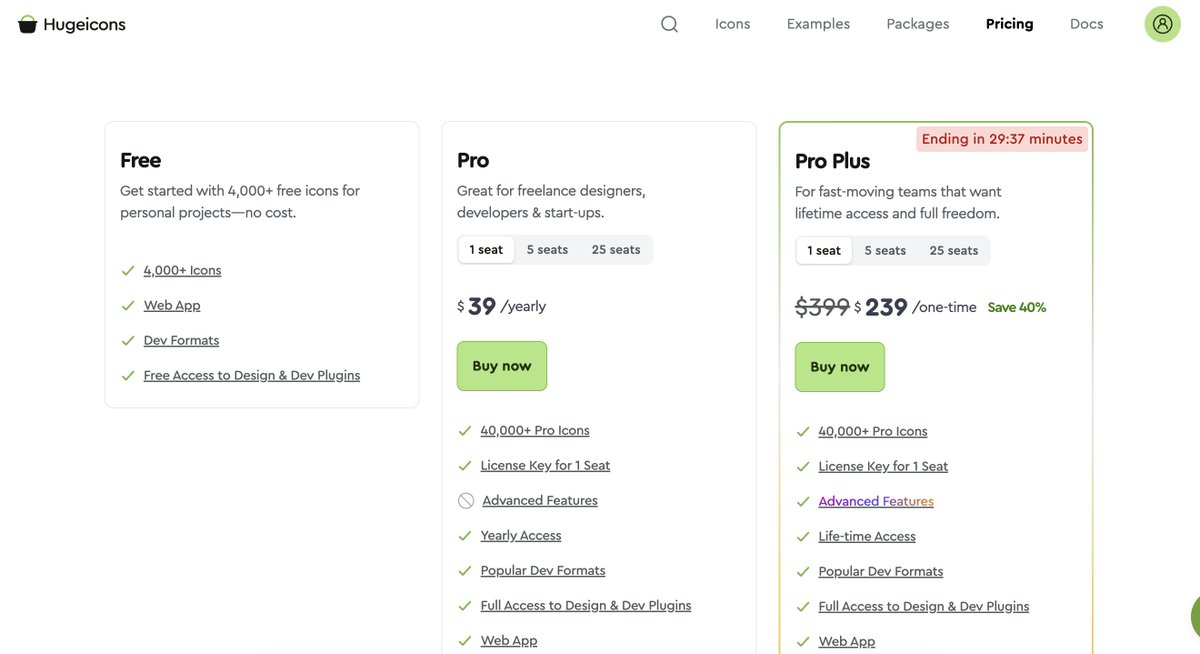Open the Web App link in Free plan
1200x654 pixels.
coord(172,306)
